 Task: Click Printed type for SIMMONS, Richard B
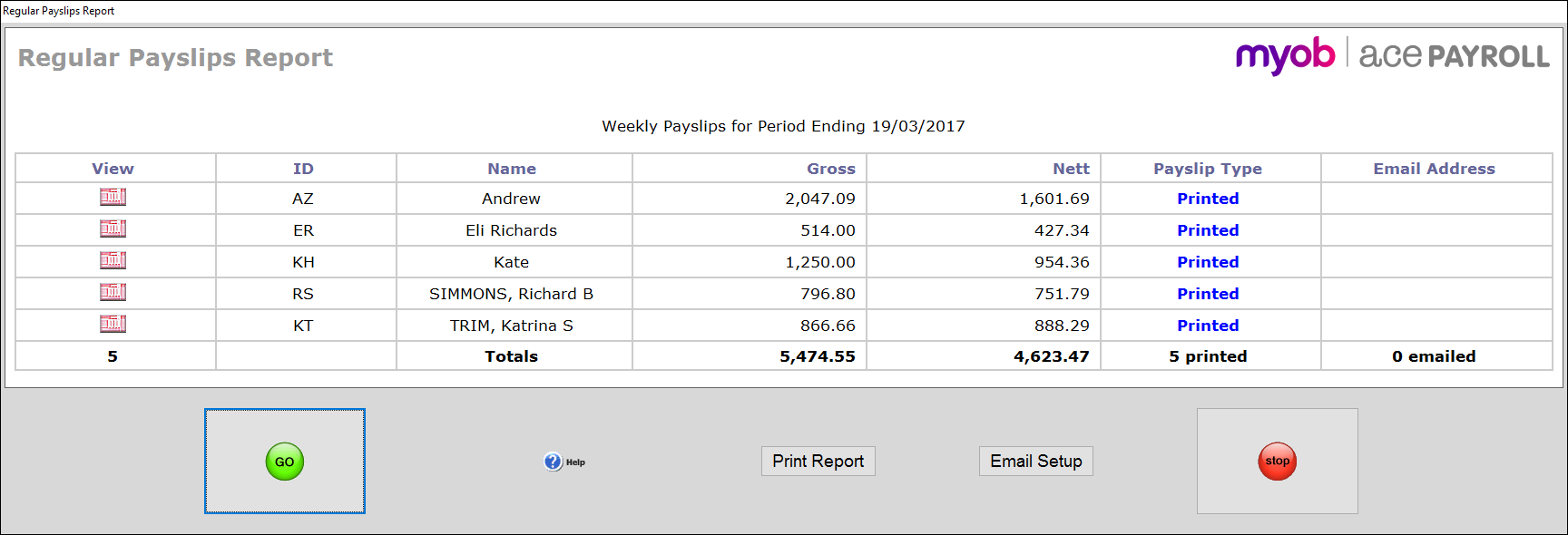coord(1207,294)
